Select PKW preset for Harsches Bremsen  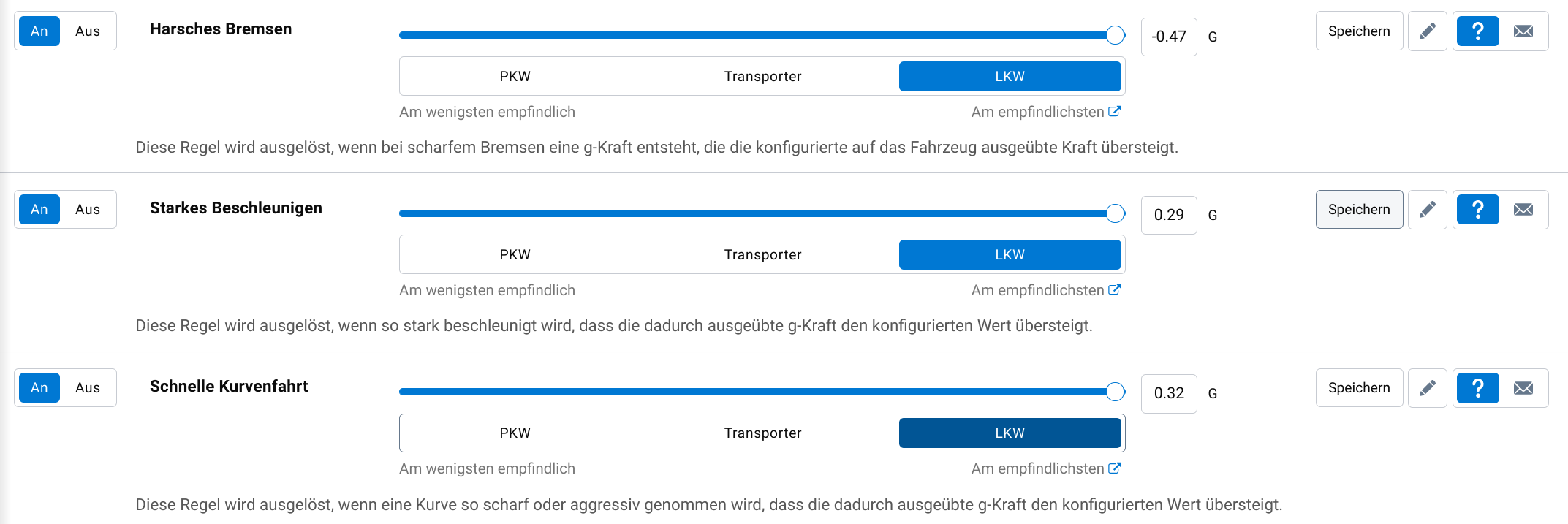[515, 77]
